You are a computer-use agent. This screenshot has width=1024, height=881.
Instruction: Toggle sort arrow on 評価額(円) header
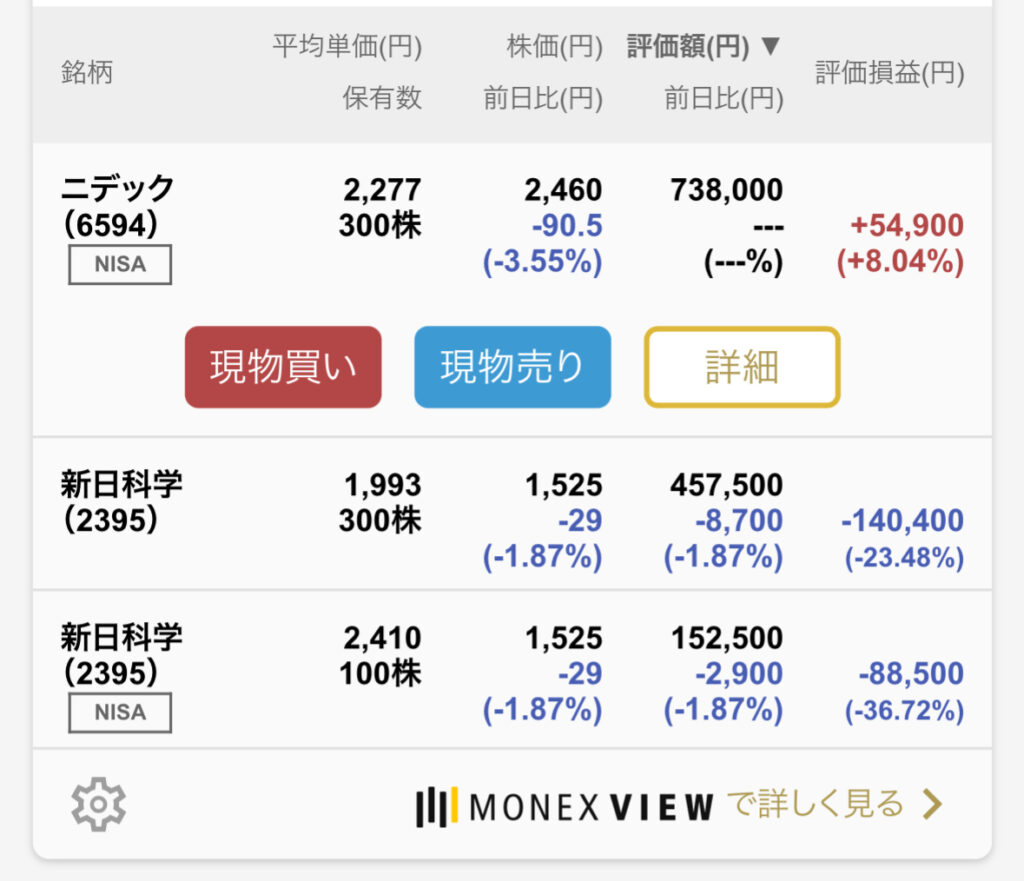770,46
